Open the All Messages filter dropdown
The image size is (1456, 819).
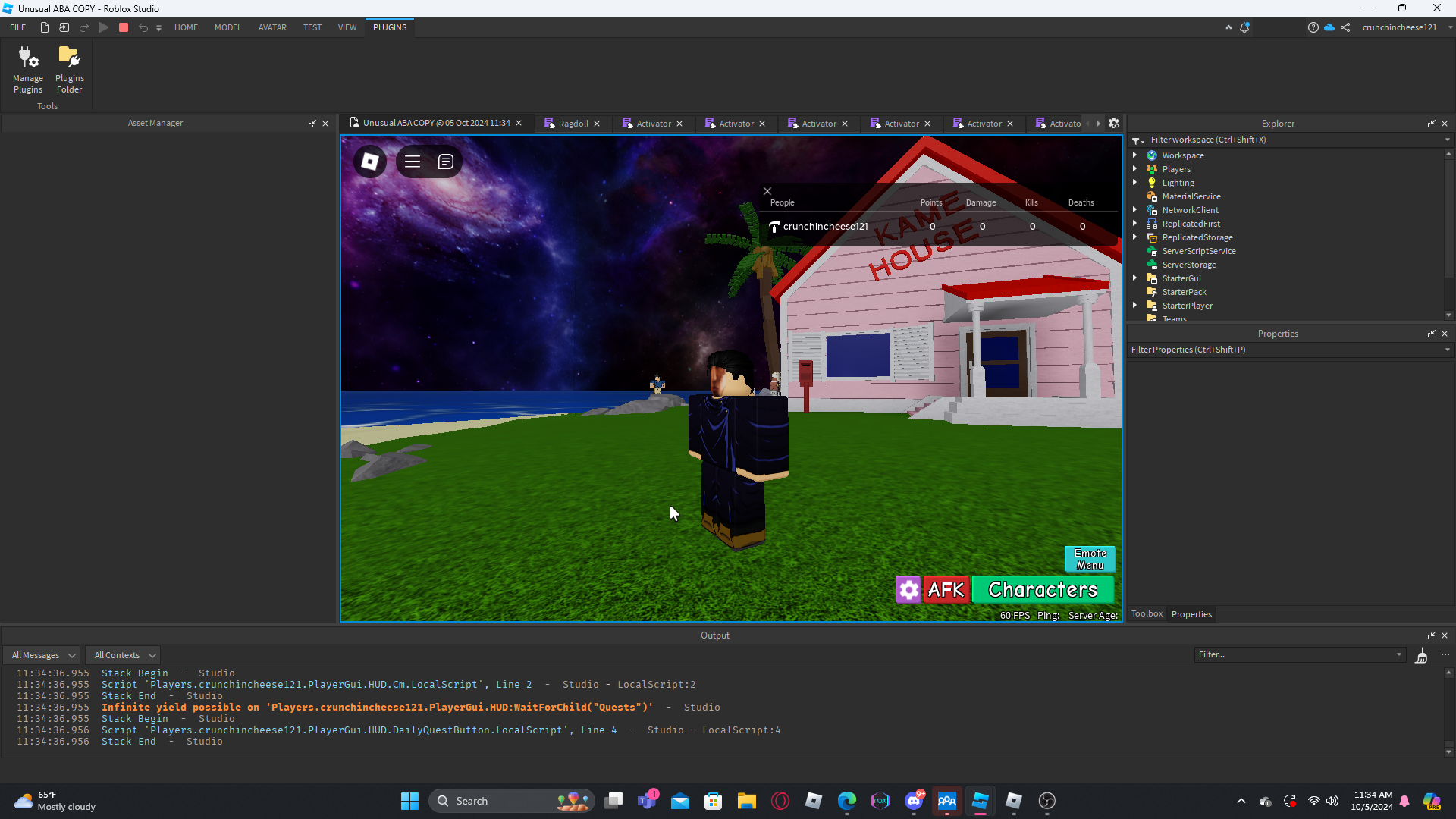[x=43, y=655]
